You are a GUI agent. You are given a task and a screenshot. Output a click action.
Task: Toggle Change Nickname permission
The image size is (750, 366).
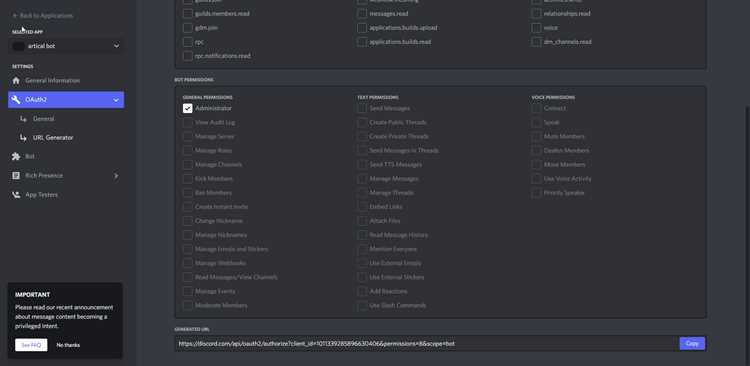click(x=188, y=221)
